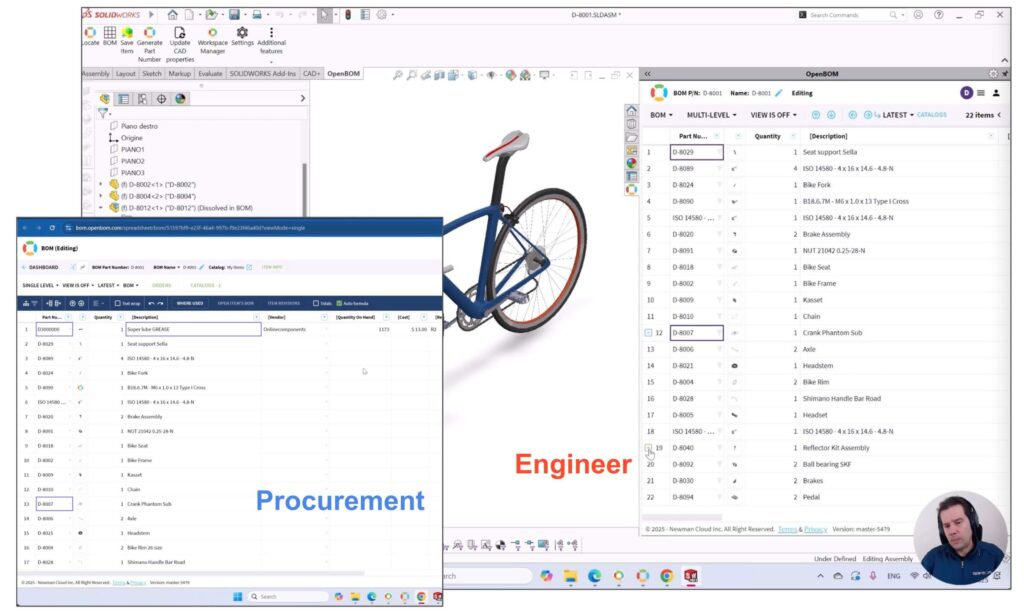Click the ORDERS button in procurement window

point(161,285)
